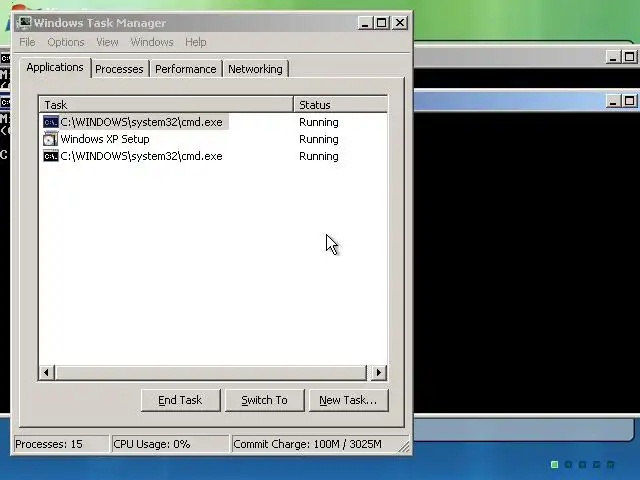Open the File menu
The height and width of the screenshot is (480, 640).
(27, 42)
